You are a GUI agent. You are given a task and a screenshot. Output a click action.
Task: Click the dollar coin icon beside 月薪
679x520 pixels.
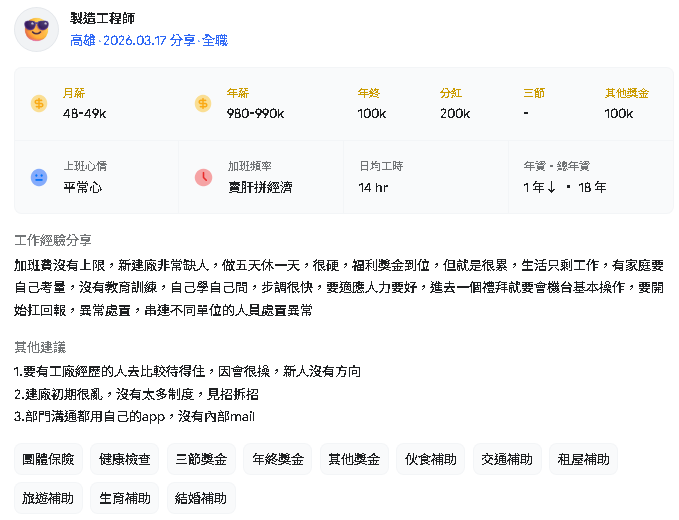[39, 103]
